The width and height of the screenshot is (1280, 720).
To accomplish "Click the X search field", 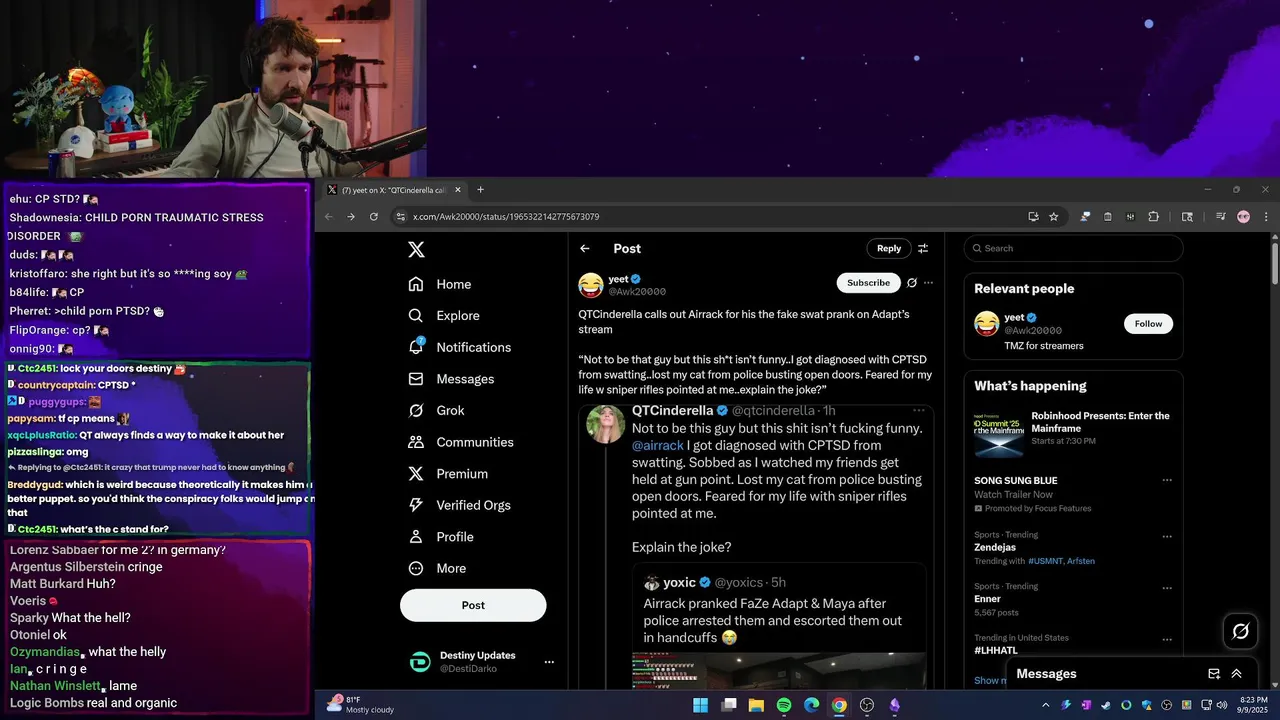I will 1073,248.
